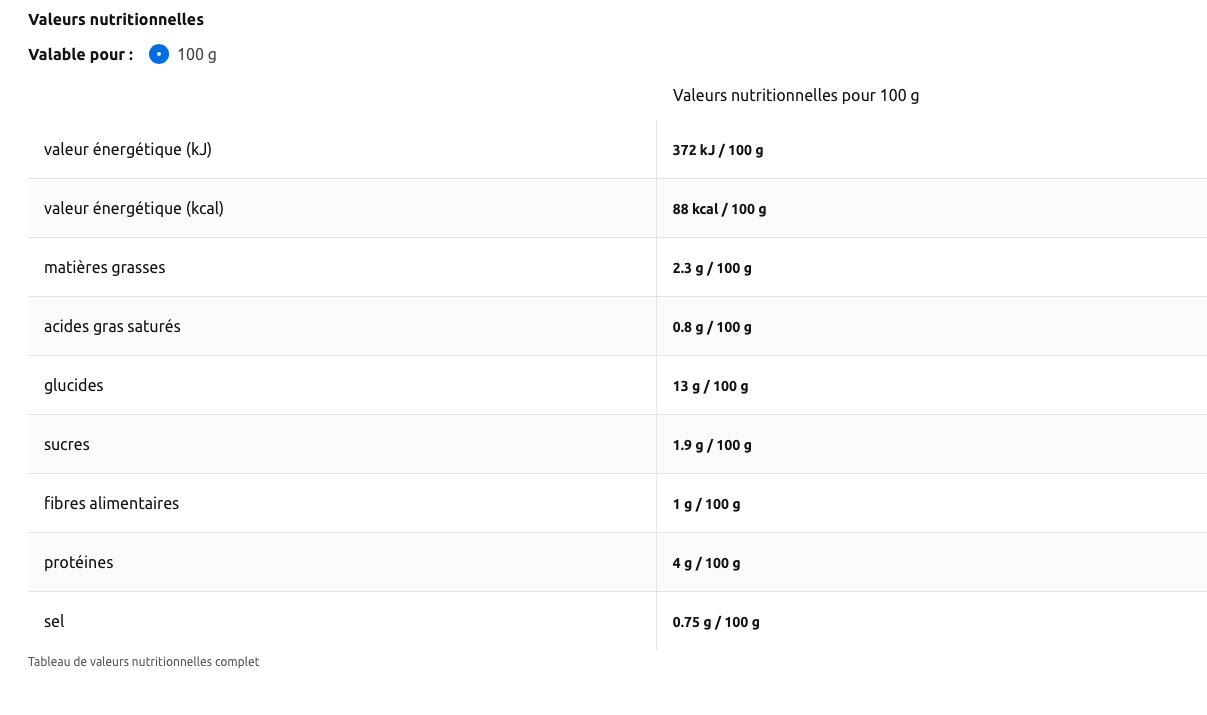This screenshot has width=1207, height=715.
Task: Select the 100 g radio button
Action: point(159,54)
